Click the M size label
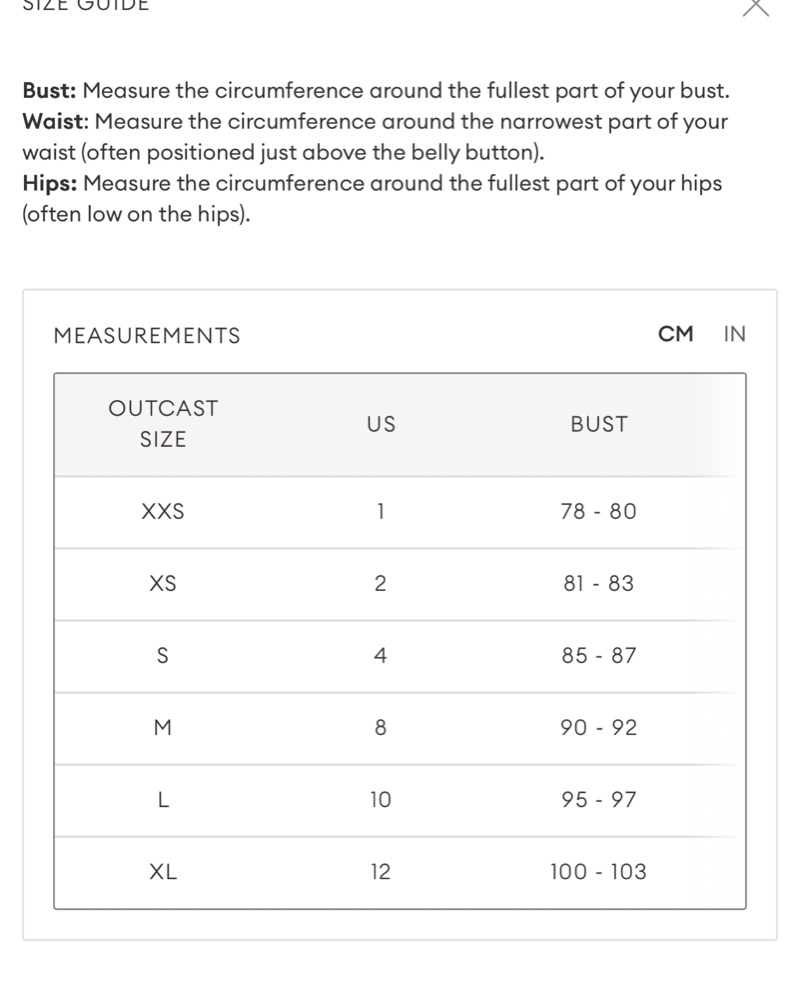Screen dimensions: 801x1001 (163, 728)
